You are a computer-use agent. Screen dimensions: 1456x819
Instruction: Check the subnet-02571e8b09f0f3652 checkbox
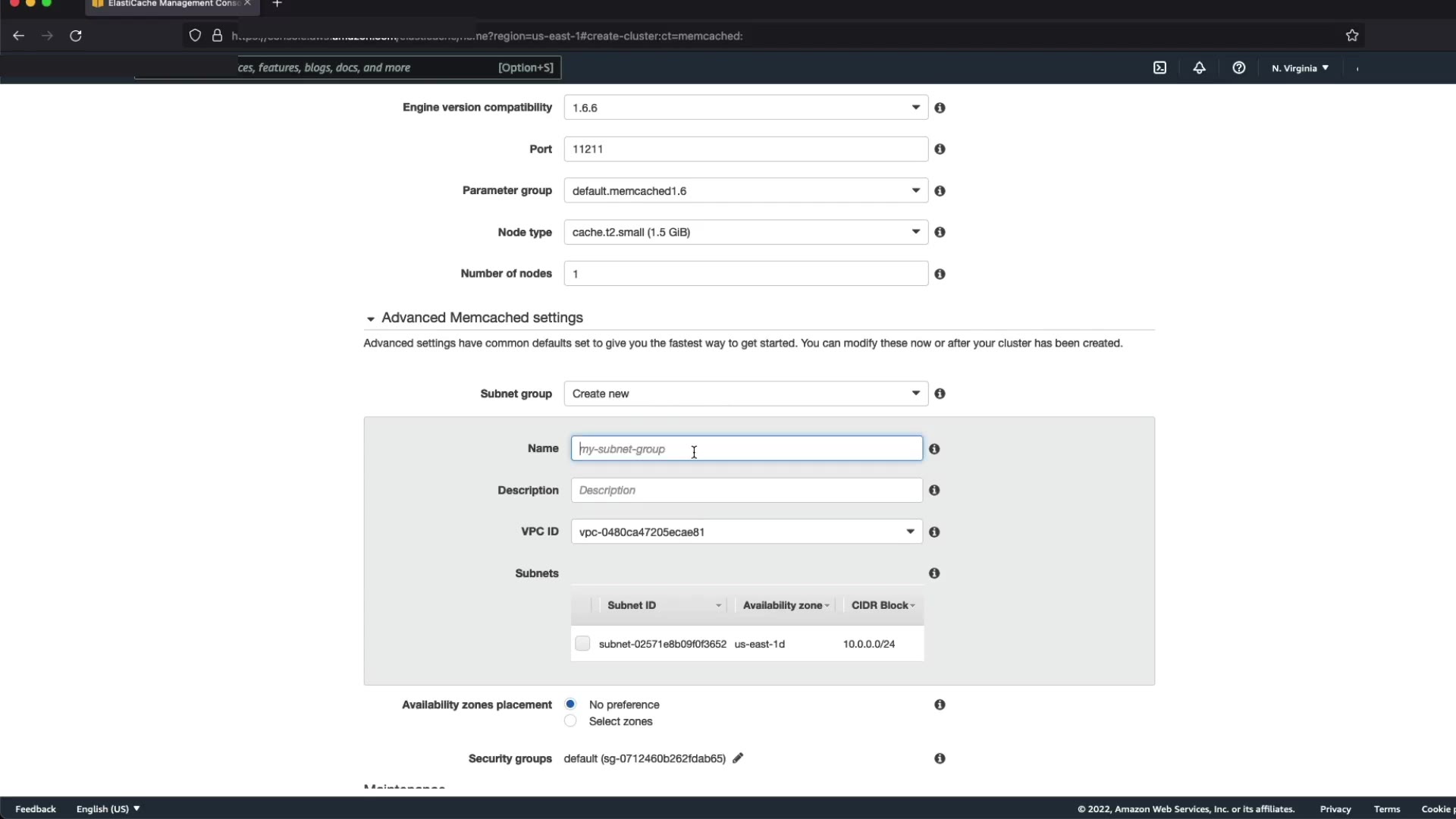(x=582, y=644)
